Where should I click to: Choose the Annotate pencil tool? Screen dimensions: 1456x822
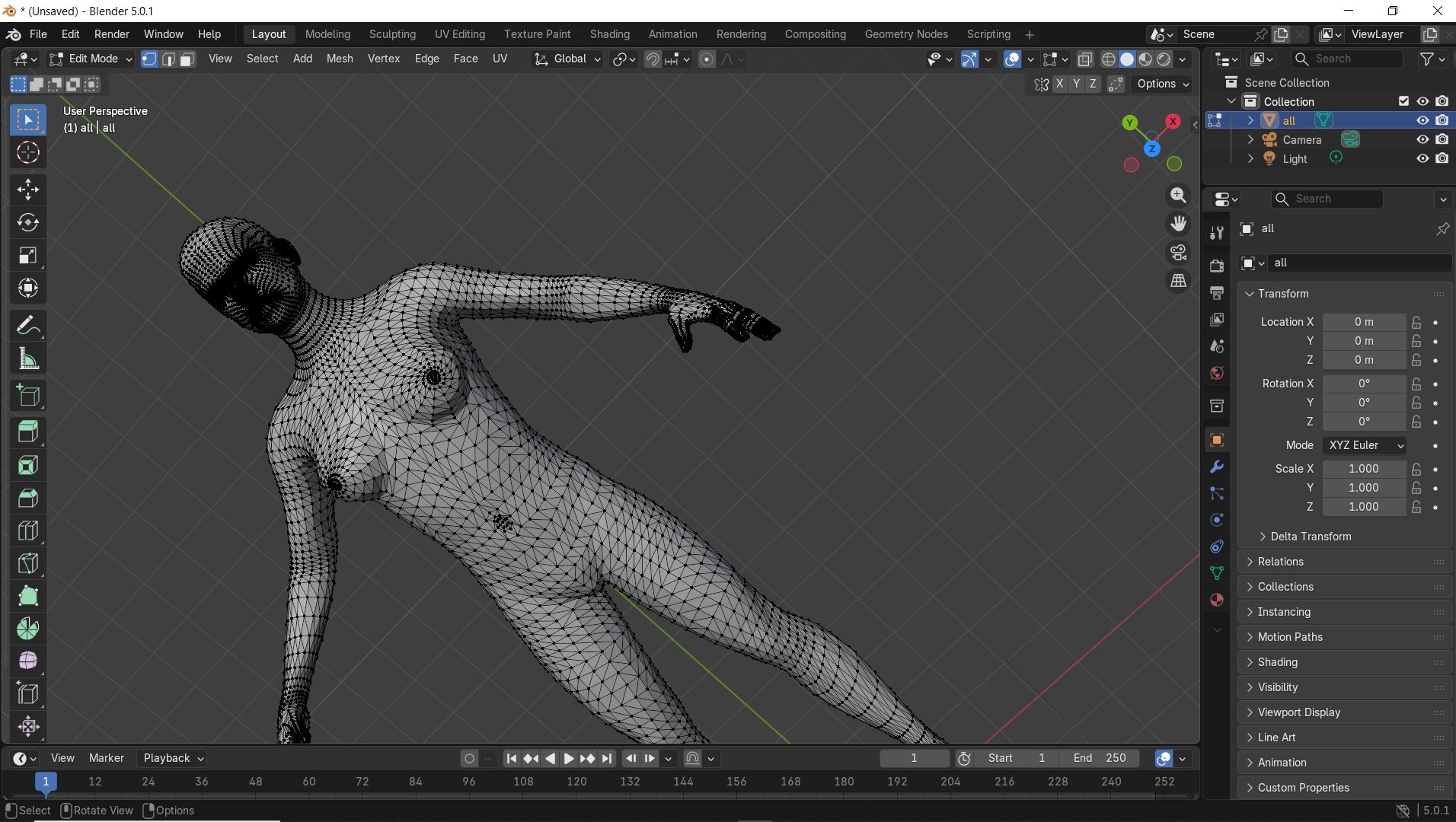[28, 326]
